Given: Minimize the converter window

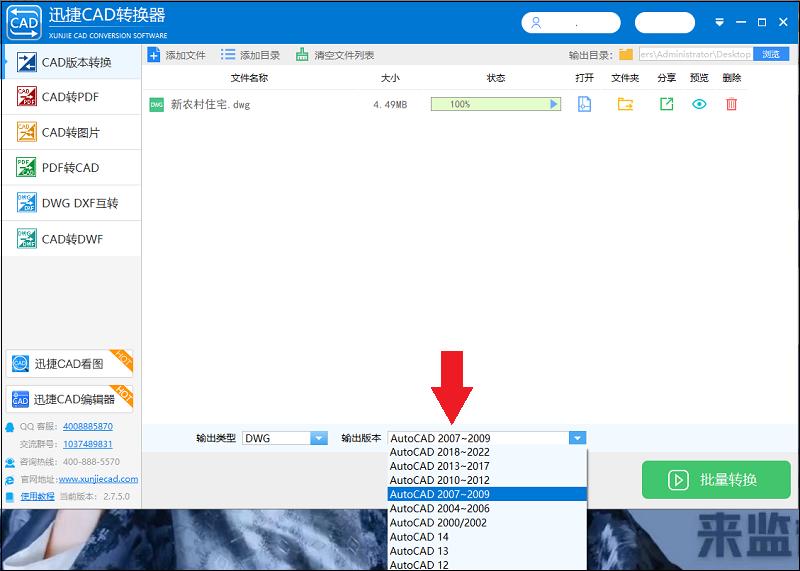Looking at the screenshot, I should pos(741,22).
